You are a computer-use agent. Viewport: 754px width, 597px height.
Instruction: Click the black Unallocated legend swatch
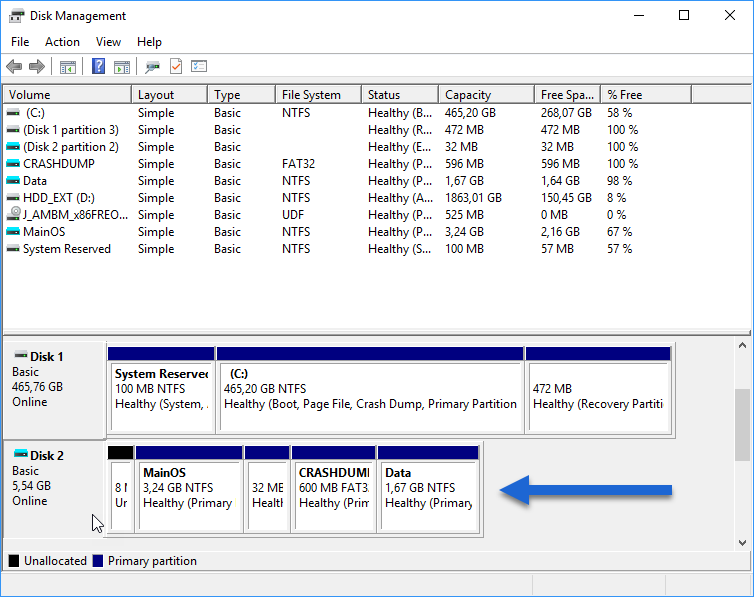pyautogui.click(x=14, y=561)
